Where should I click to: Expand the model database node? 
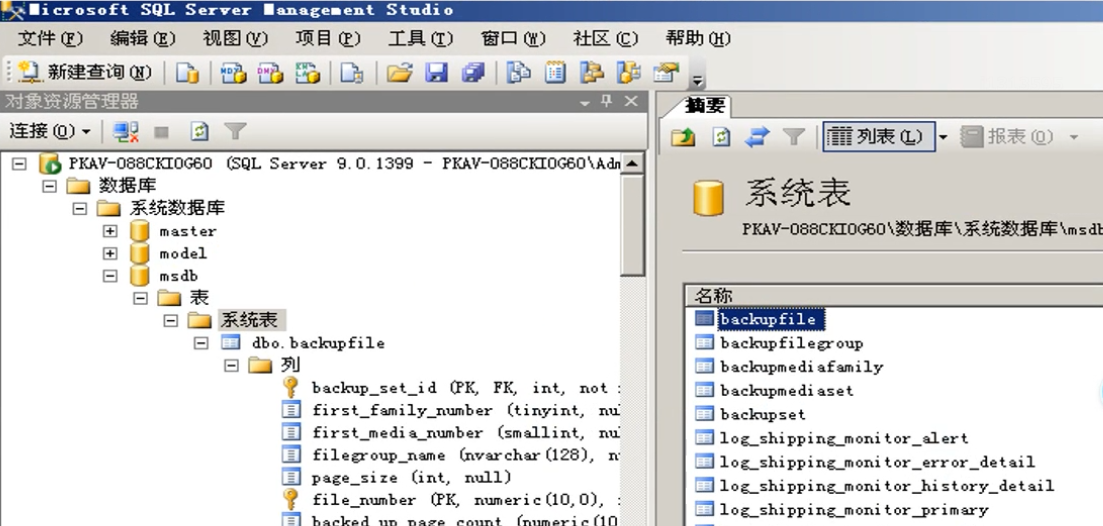pyautogui.click(x=110, y=253)
